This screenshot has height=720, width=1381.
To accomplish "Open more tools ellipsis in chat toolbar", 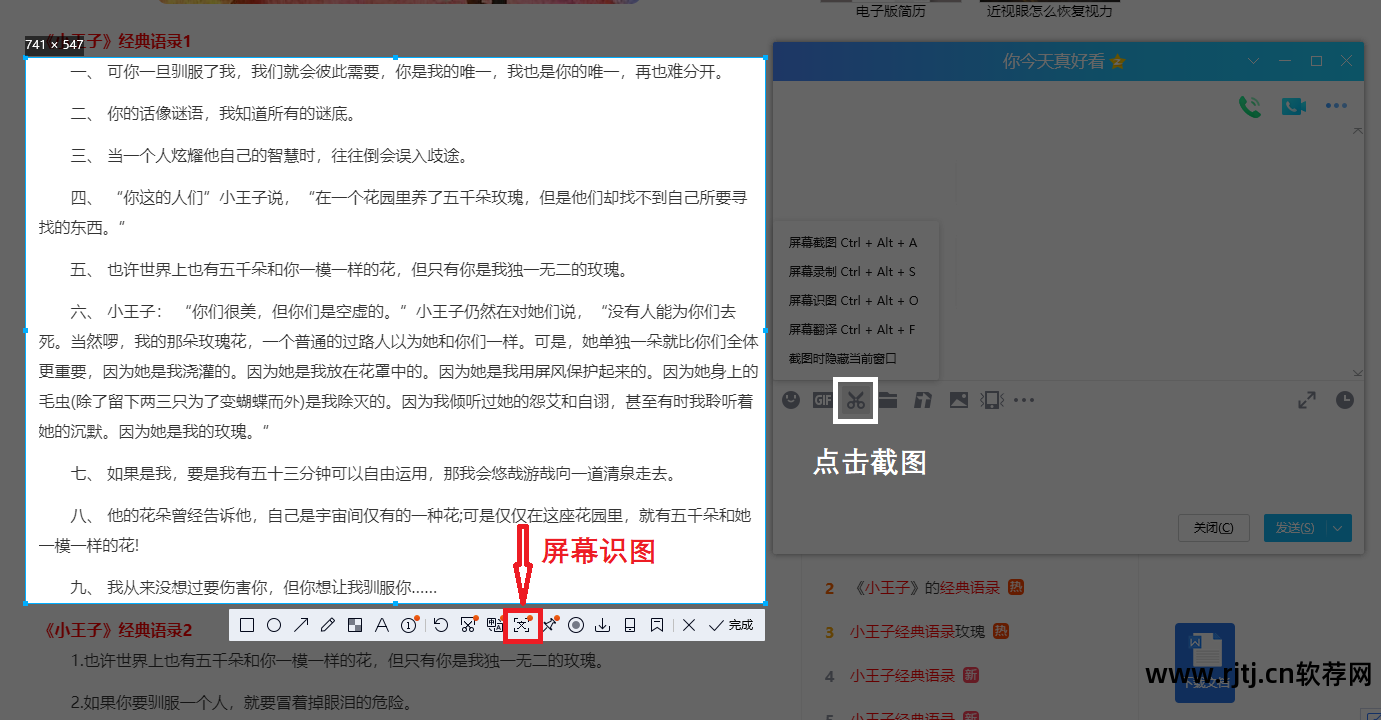I will tap(1024, 400).
